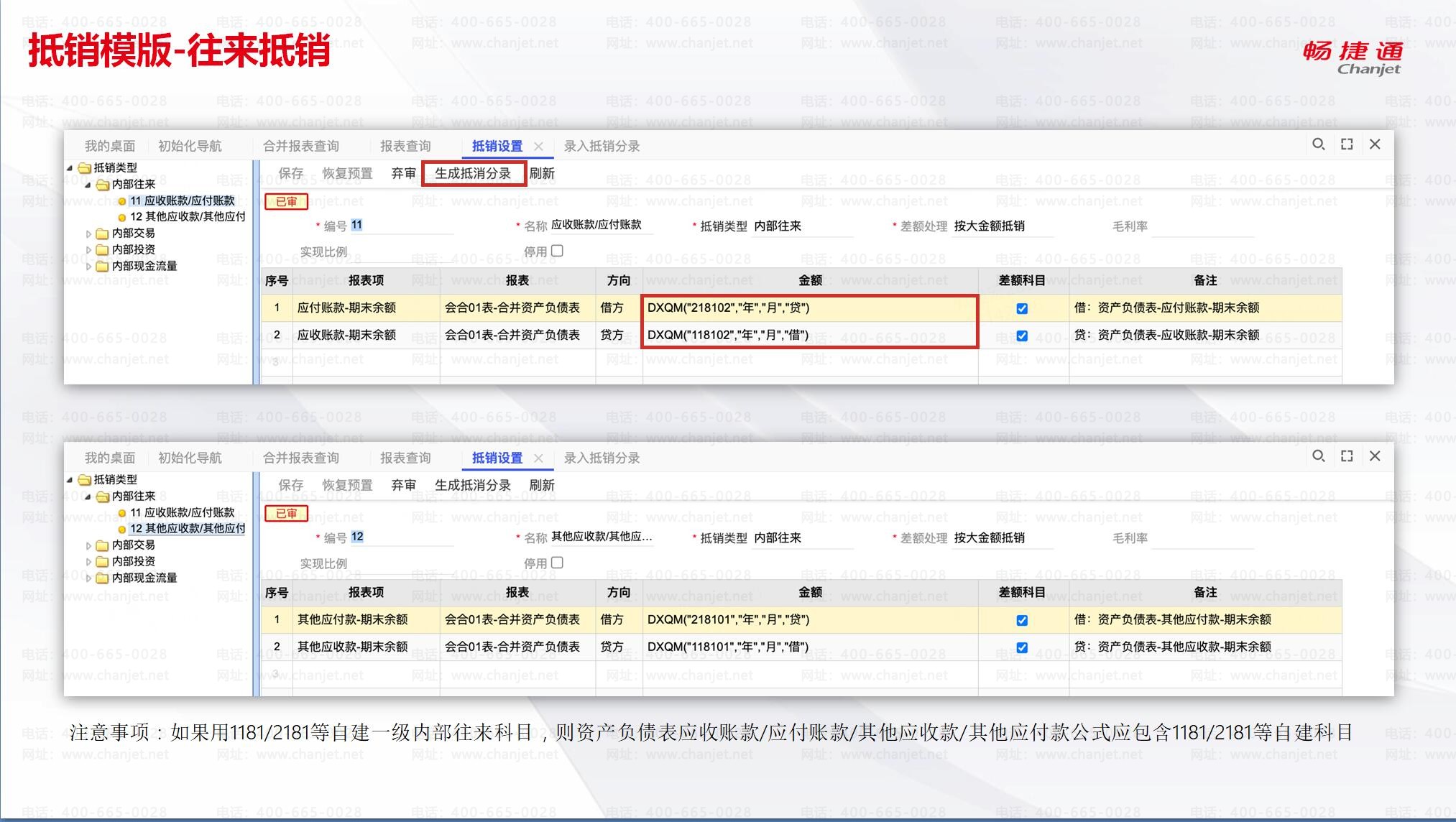Uncheck 差额科目 for 应付账款-期末余额 row
Viewport: 1456px width, 822px height.
click(1022, 308)
